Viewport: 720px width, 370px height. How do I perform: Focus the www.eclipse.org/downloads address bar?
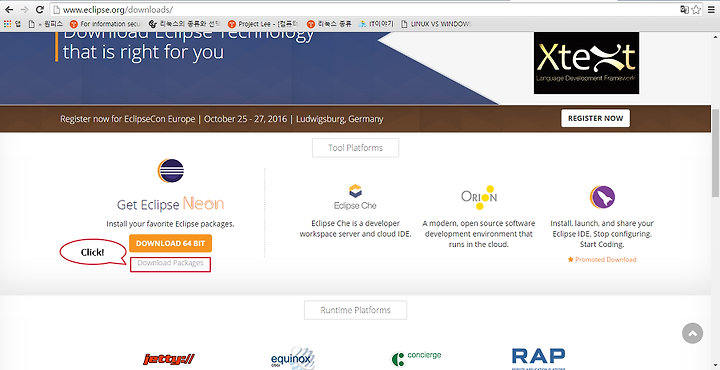point(363,9)
